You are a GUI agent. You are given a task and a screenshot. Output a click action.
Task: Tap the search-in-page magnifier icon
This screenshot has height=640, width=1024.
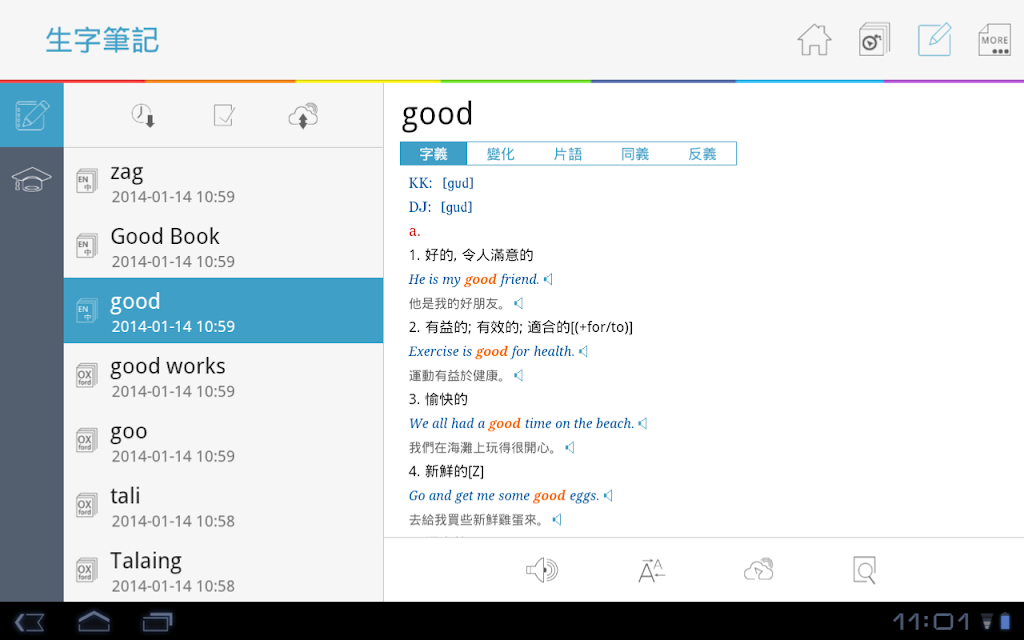pos(864,570)
